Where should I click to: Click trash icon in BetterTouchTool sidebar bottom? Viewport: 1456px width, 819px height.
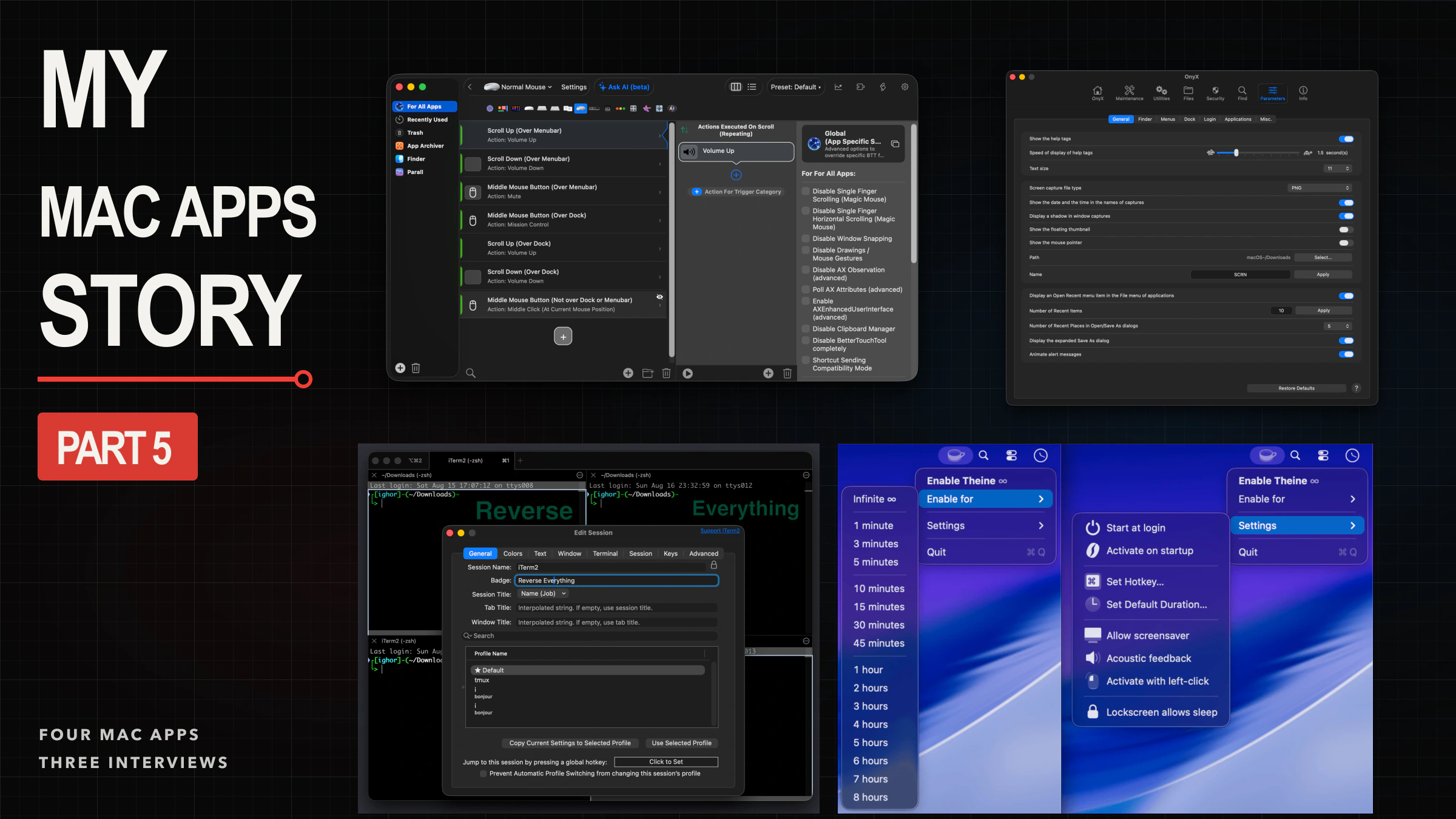(x=416, y=368)
